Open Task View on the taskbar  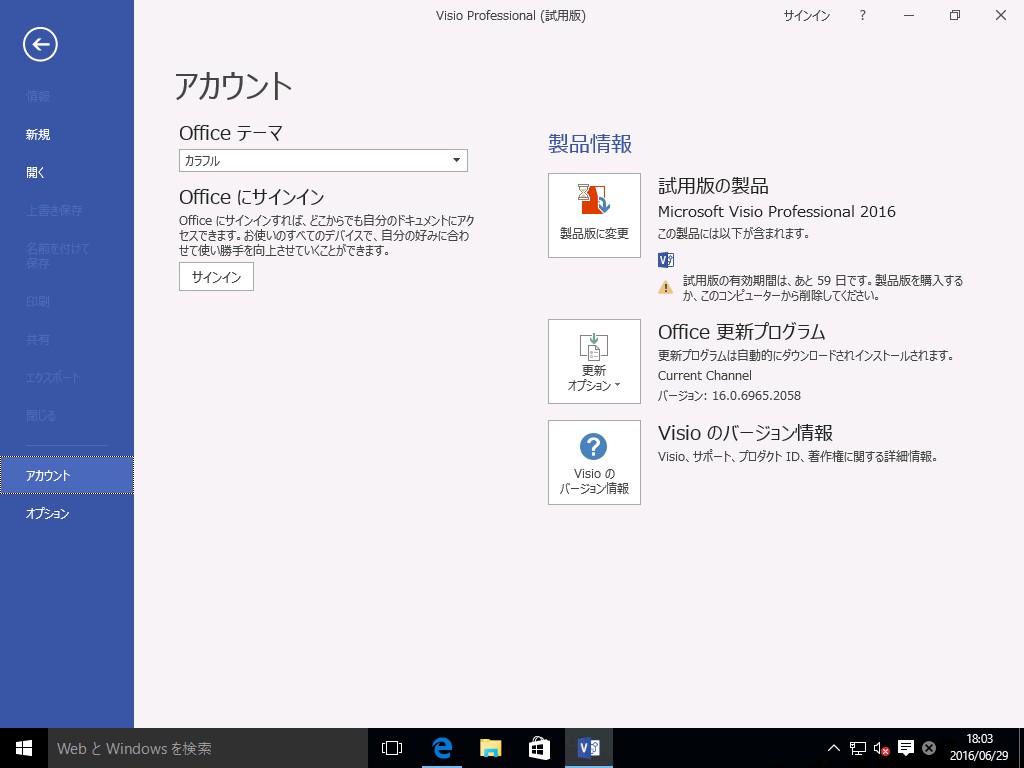tap(392, 748)
